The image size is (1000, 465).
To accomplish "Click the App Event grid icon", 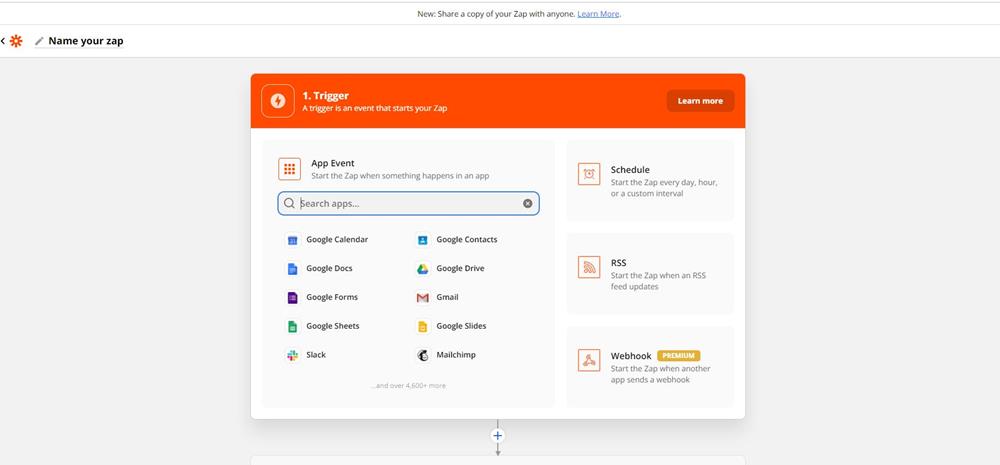I will pos(290,169).
